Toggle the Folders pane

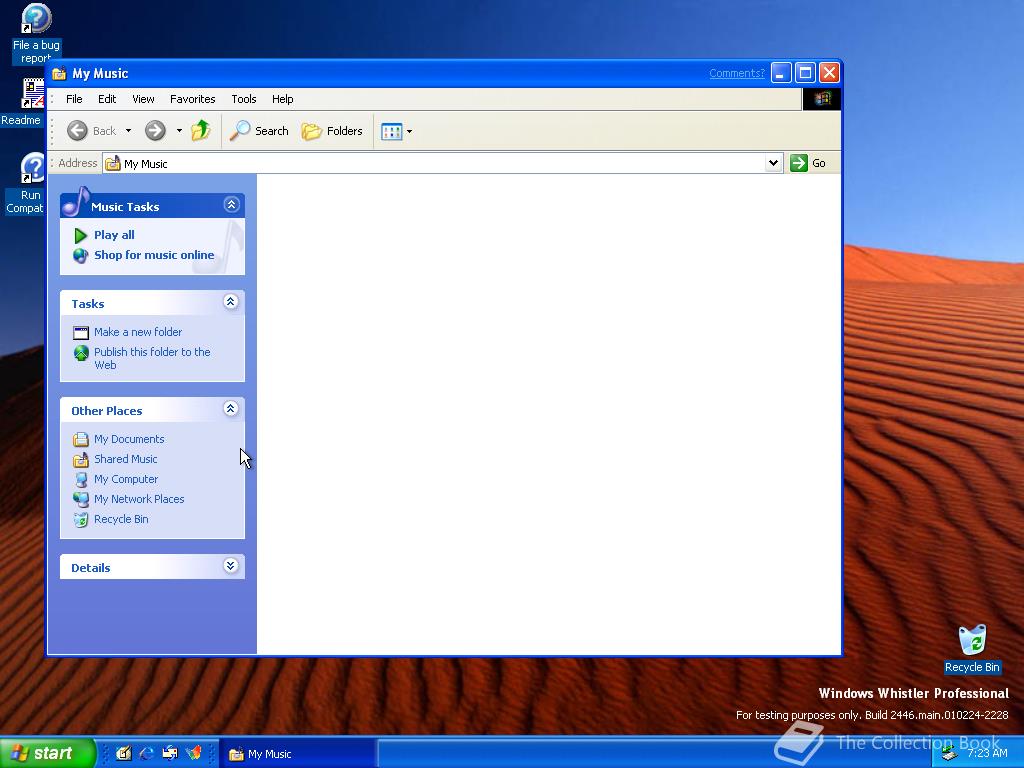click(332, 131)
